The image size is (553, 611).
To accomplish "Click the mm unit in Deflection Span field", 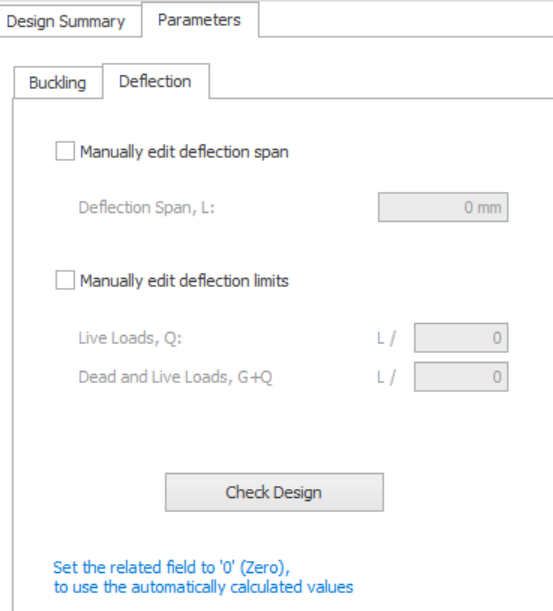I will pos(489,208).
